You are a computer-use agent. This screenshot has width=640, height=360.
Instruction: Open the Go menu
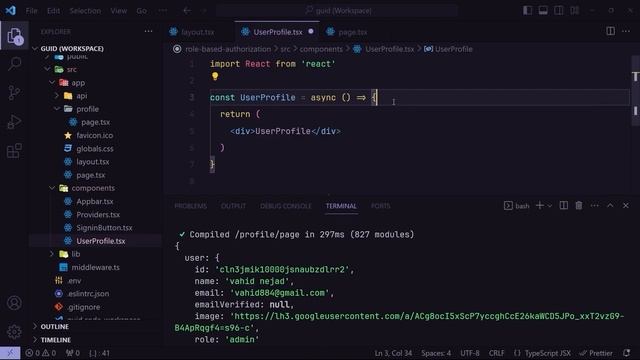tap(142, 11)
